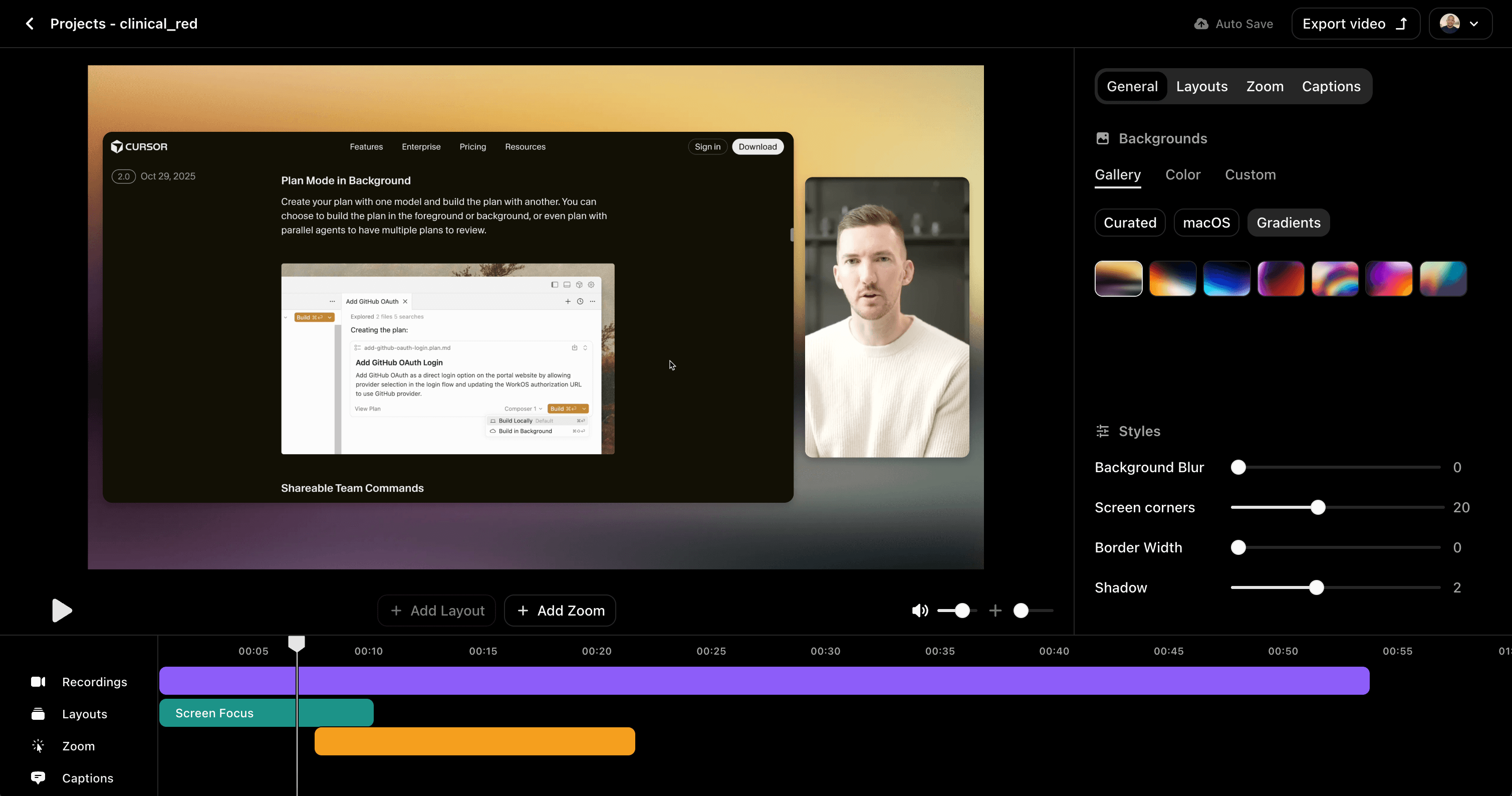
Task: Add a zoom with the Add Zoom button
Action: click(x=560, y=611)
